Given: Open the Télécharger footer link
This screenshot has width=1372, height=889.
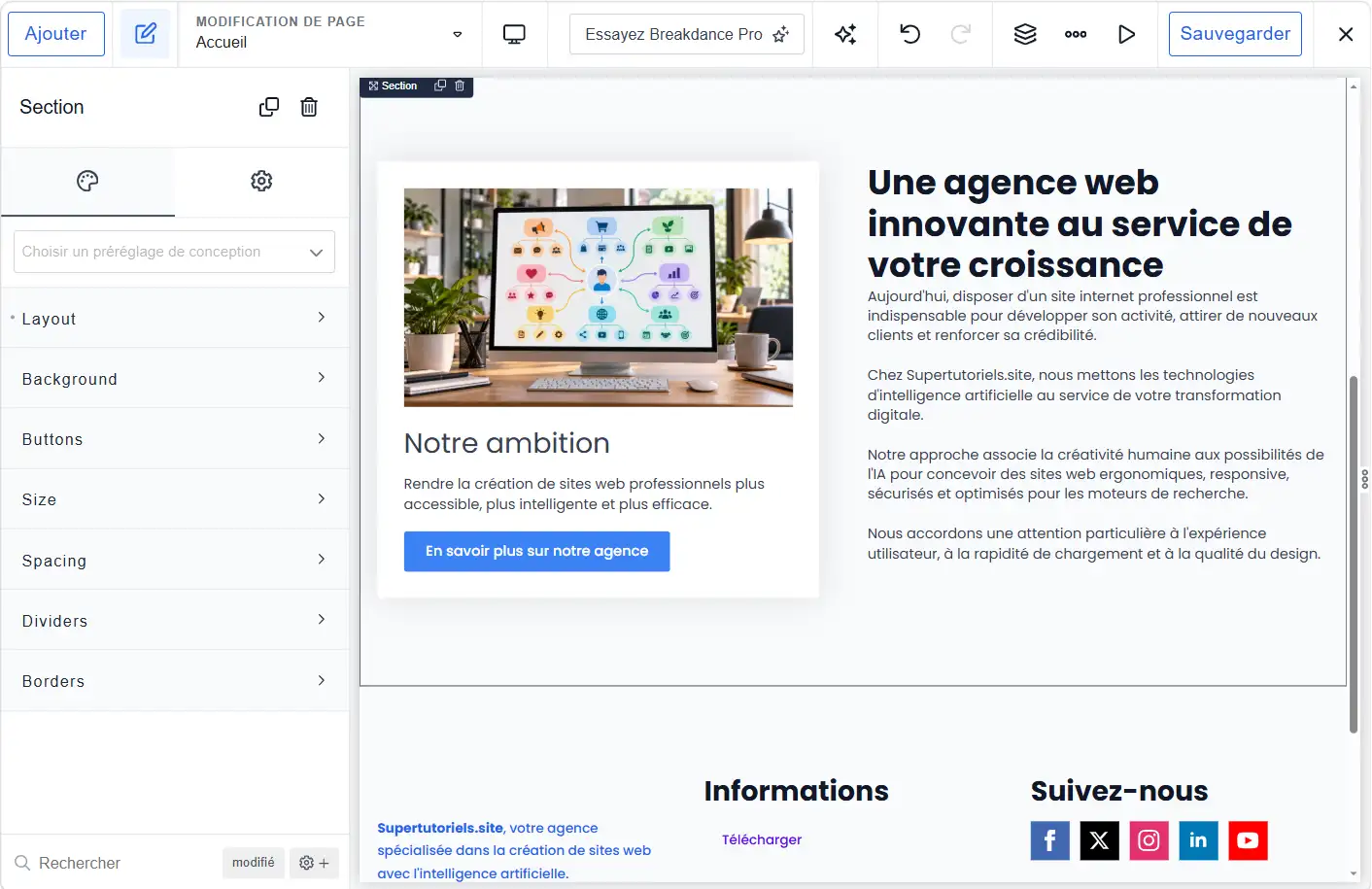Looking at the screenshot, I should pyautogui.click(x=762, y=839).
